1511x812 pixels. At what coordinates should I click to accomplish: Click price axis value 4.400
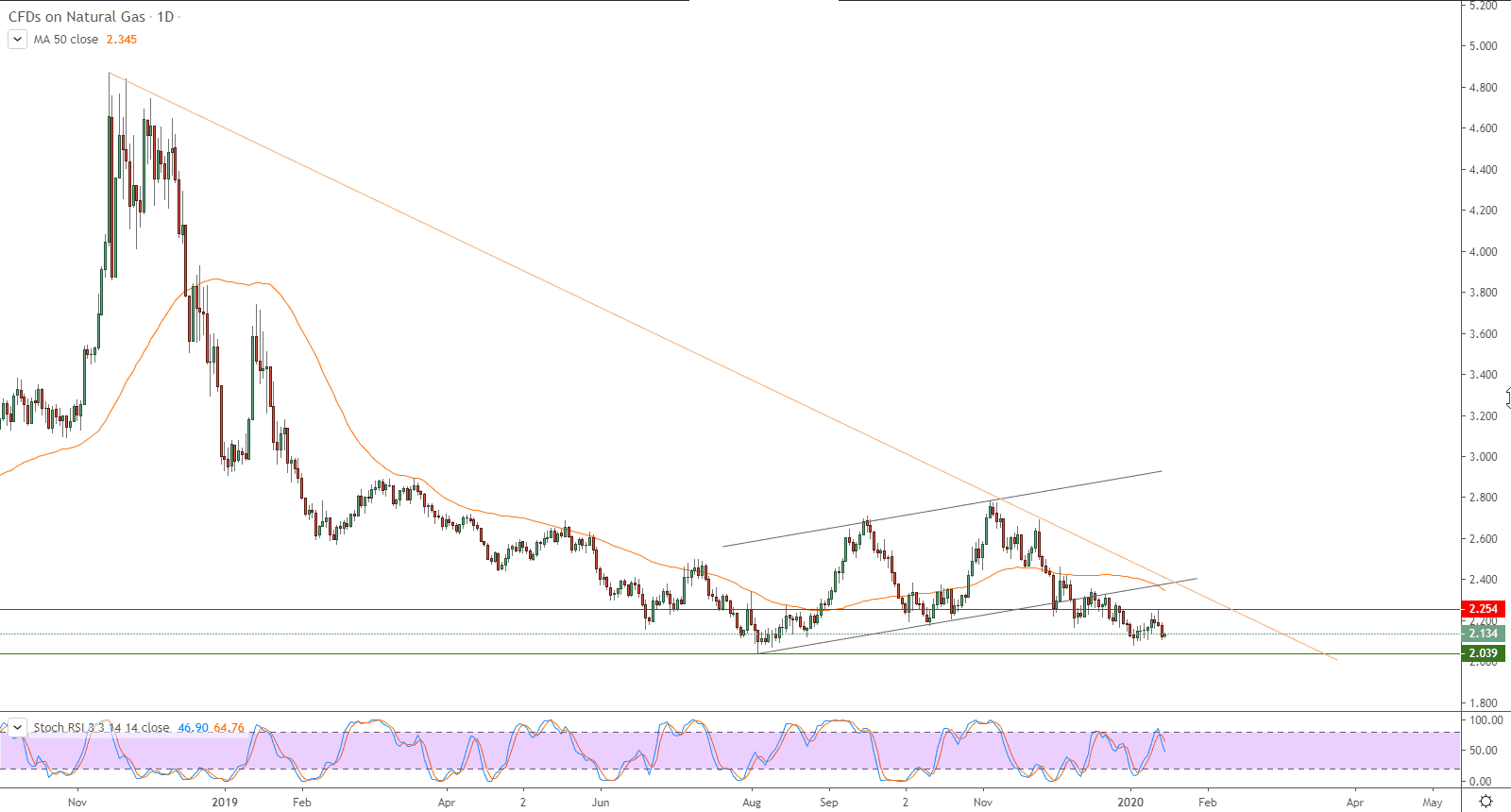pos(1483,170)
